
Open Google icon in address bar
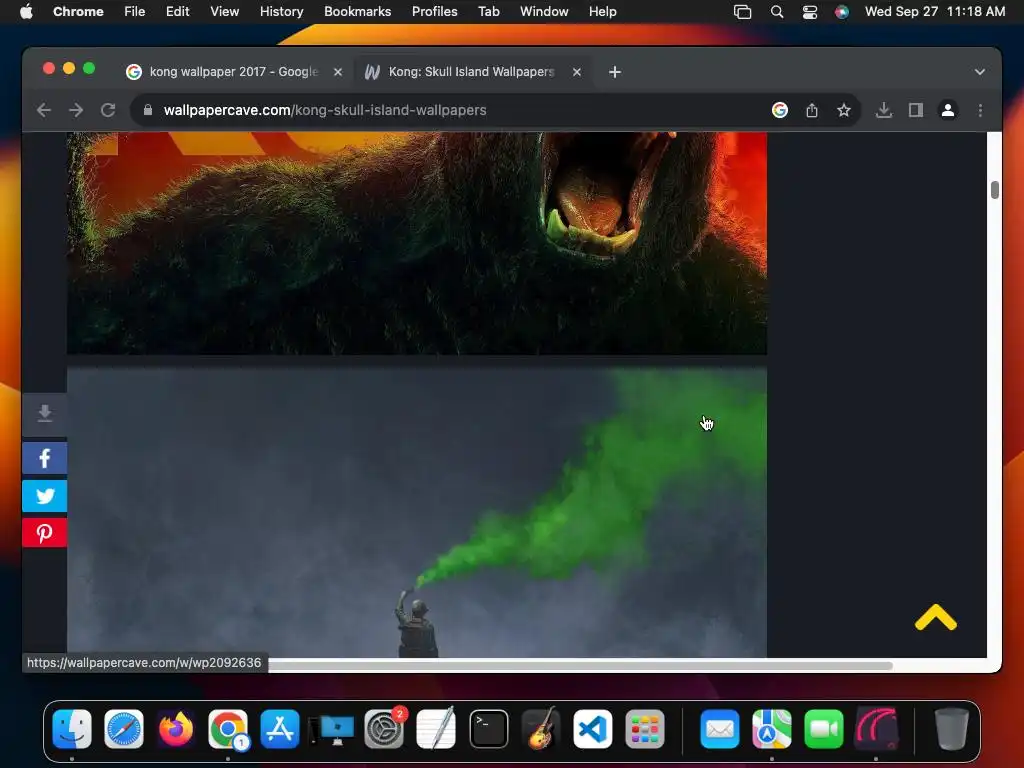(779, 110)
